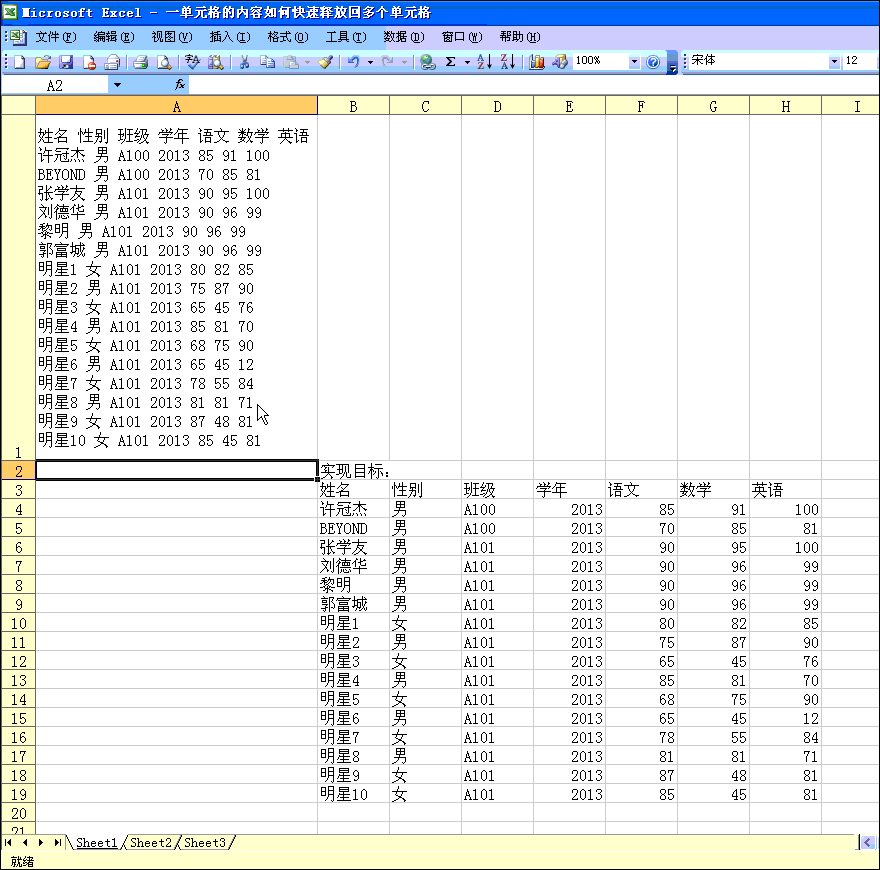Click the Print icon in the toolbar
Image resolution: width=880 pixels, height=870 pixels.
coord(141,62)
